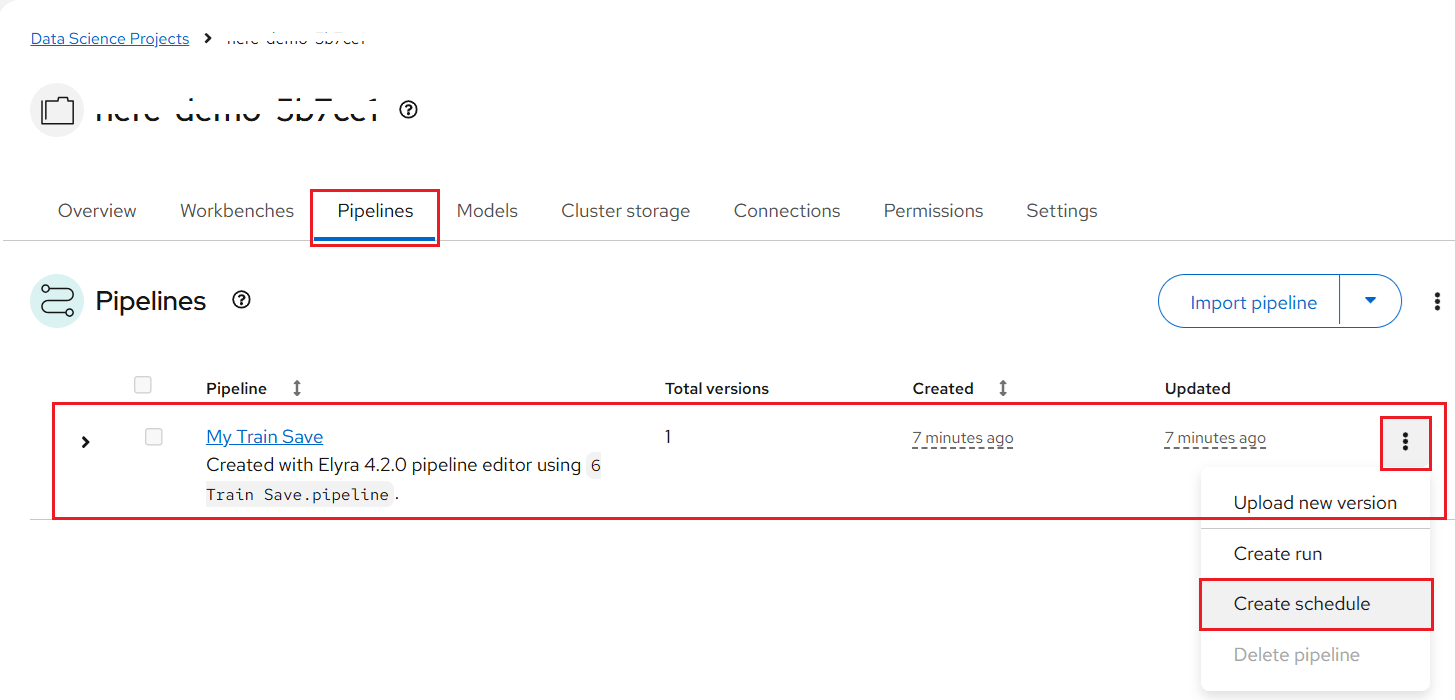
Task: Click the project folder icon
Action: click(x=57, y=110)
